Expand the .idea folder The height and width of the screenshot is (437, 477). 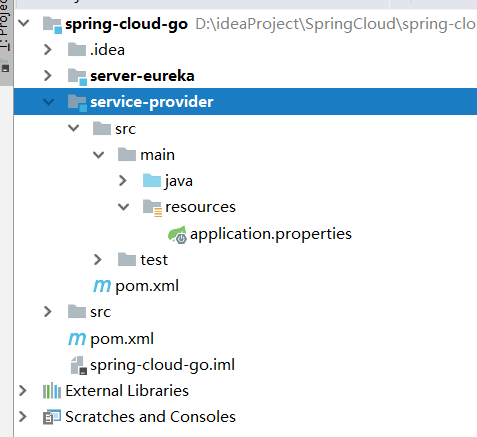[48, 50]
